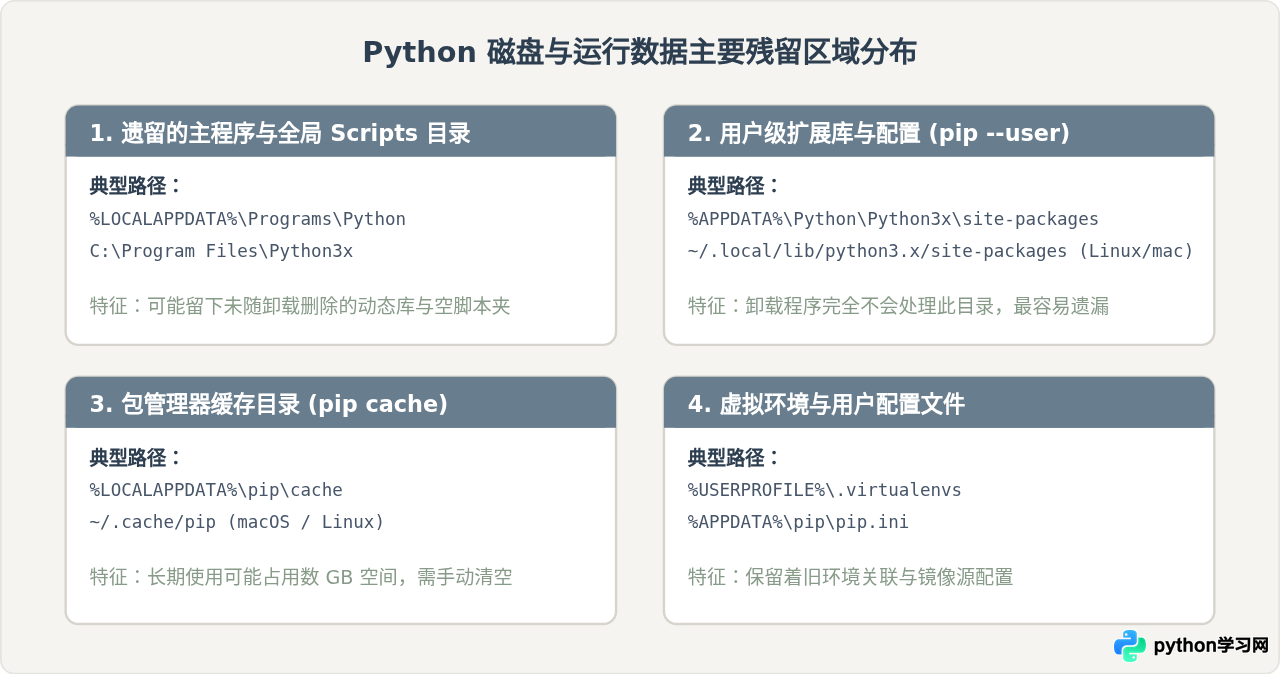Select header '2. 用户级扩展库与配置 (pip --user)'

939,132
